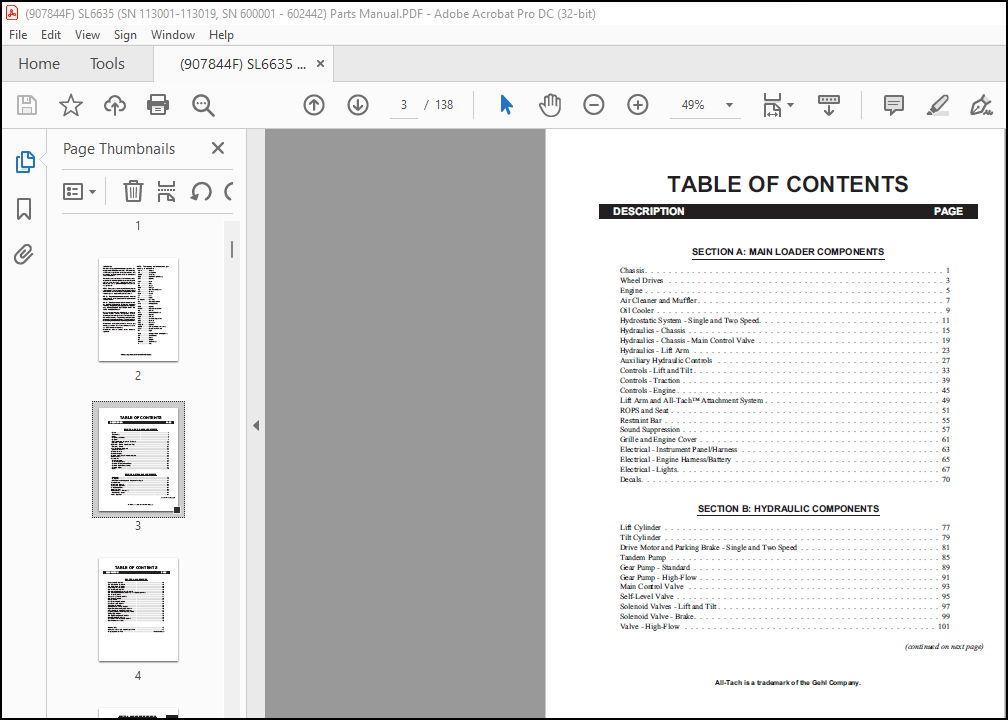This screenshot has height=720, width=1008.
Task: Close the Page Thumbnails panel
Action: click(x=218, y=148)
